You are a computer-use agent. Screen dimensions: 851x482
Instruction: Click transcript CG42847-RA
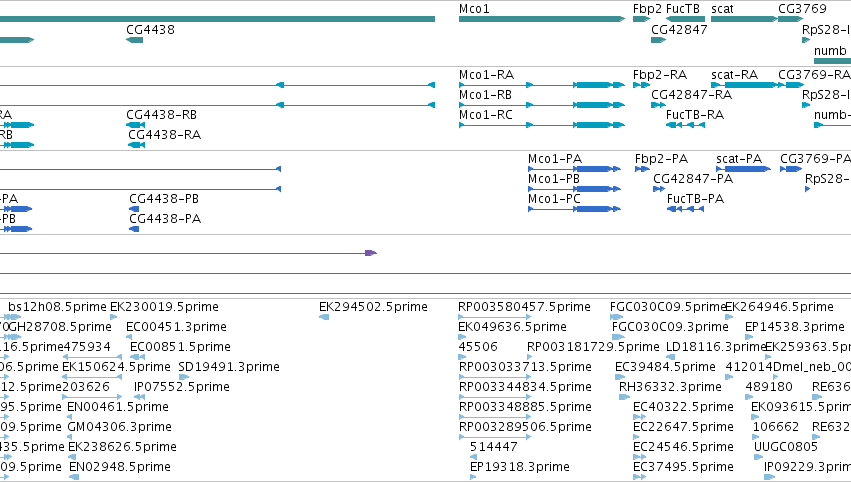pos(658,105)
